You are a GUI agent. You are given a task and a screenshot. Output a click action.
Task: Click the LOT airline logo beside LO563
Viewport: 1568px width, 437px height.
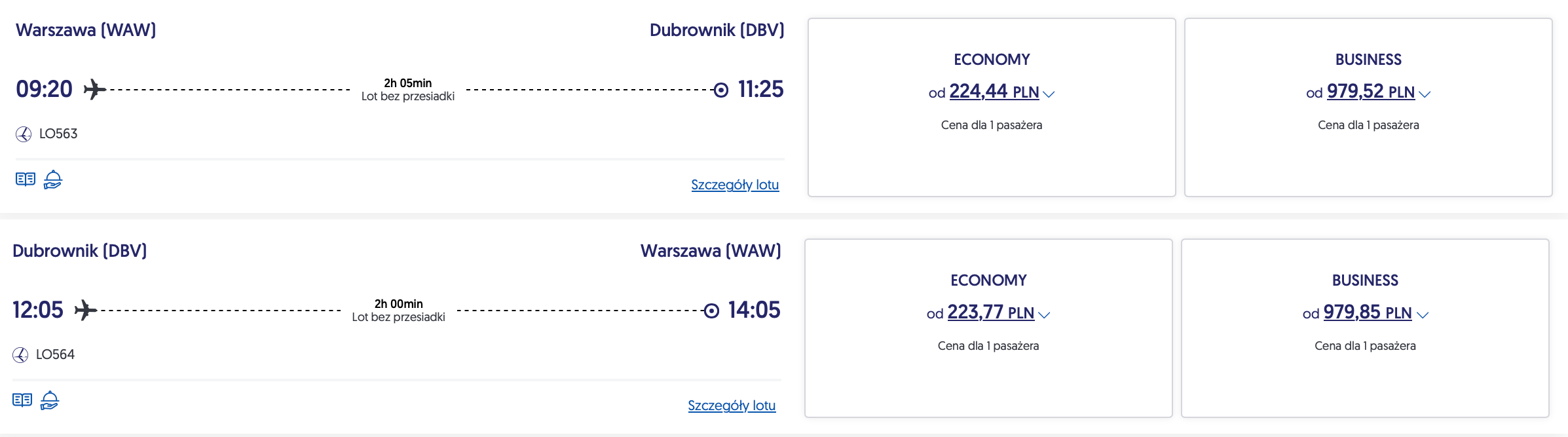[x=24, y=134]
